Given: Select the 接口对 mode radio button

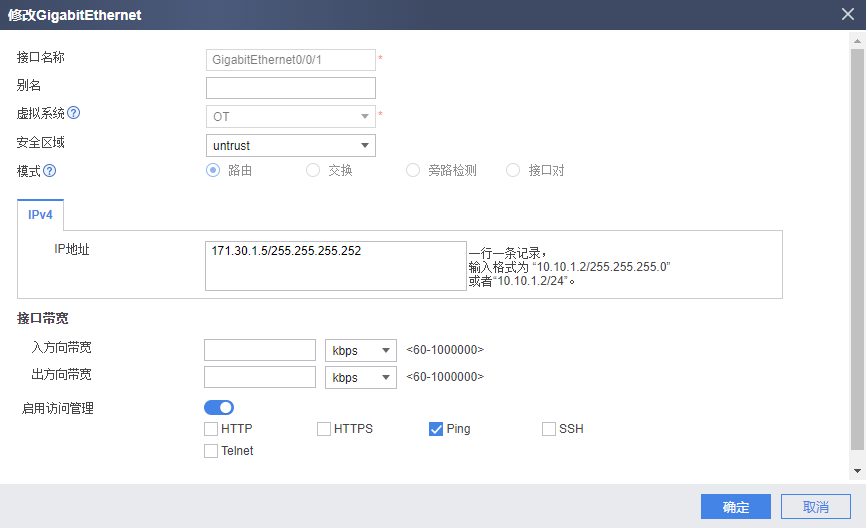Looking at the screenshot, I should pos(513,170).
